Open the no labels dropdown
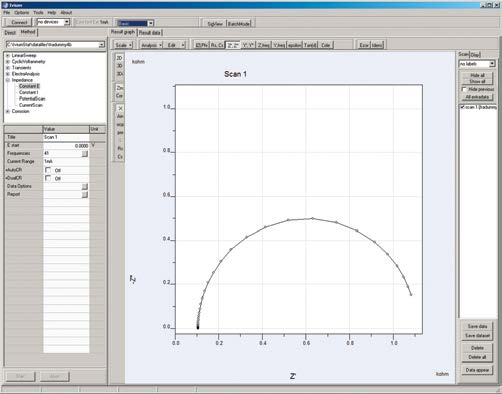Screen dimensions: 502x394 (x=477, y=64)
